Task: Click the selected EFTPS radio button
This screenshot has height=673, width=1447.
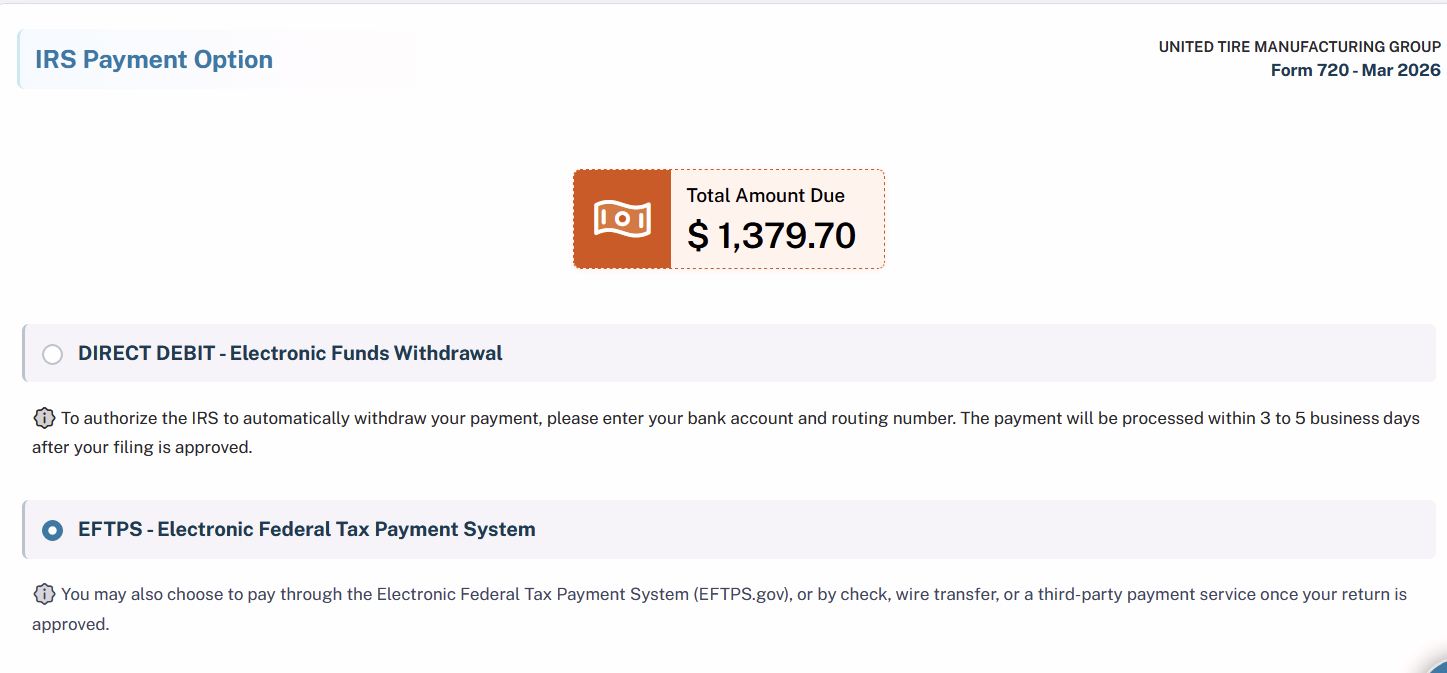Action: (53, 530)
